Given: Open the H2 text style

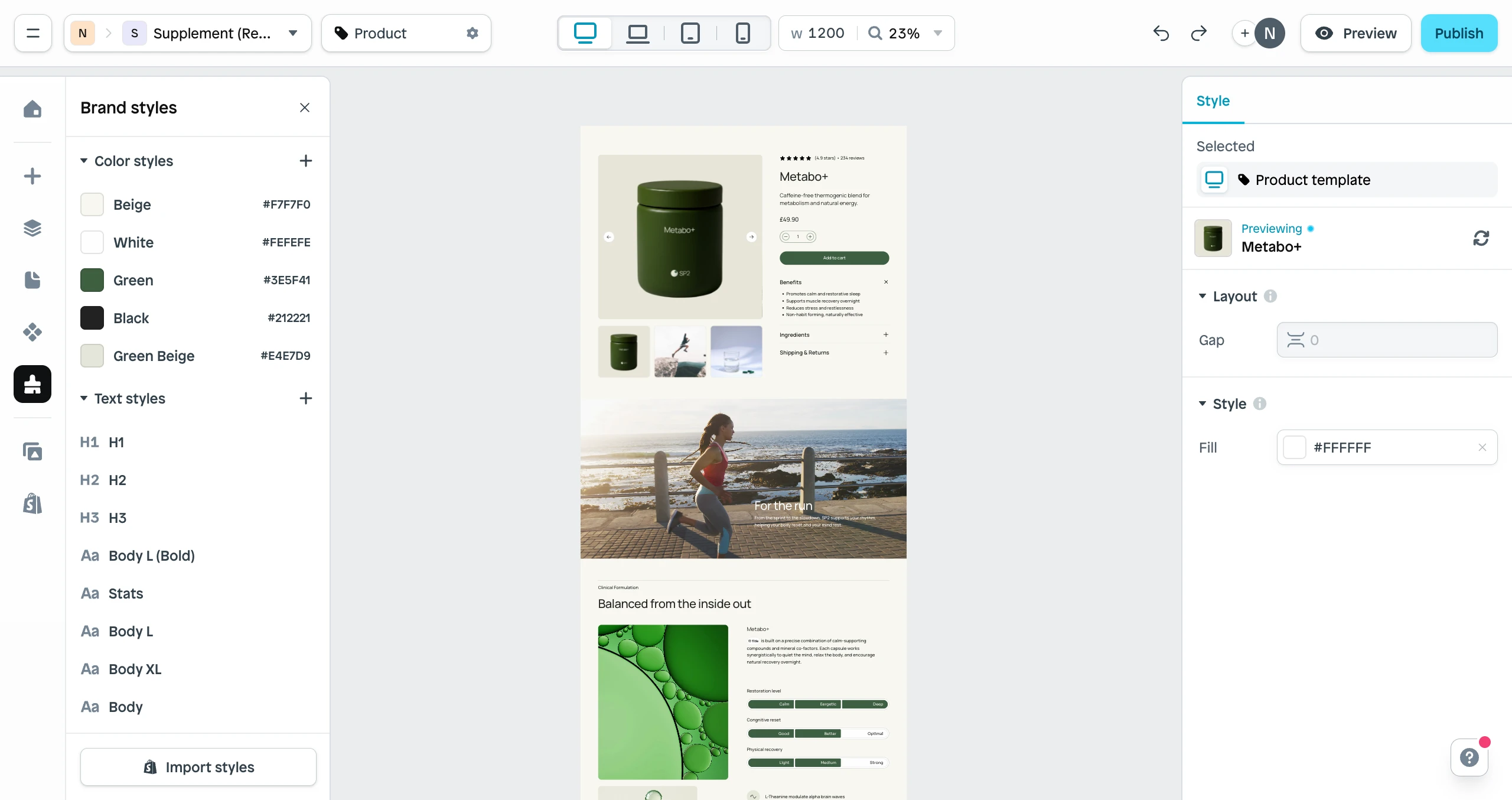Looking at the screenshot, I should 117,480.
